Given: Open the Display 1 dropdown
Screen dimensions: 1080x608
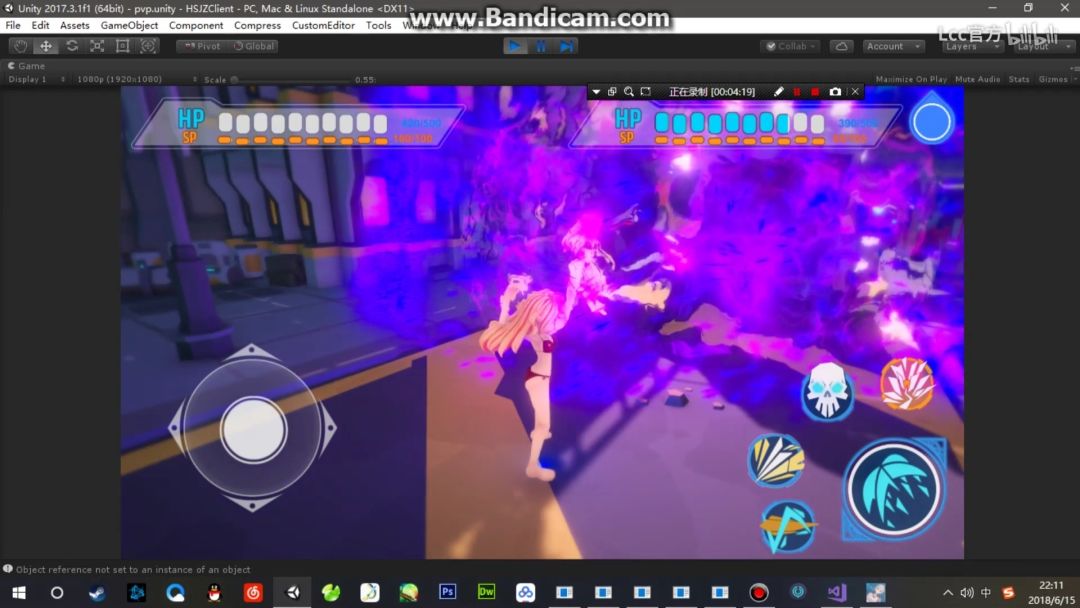Looking at the screenshot, I should point(37,79).
